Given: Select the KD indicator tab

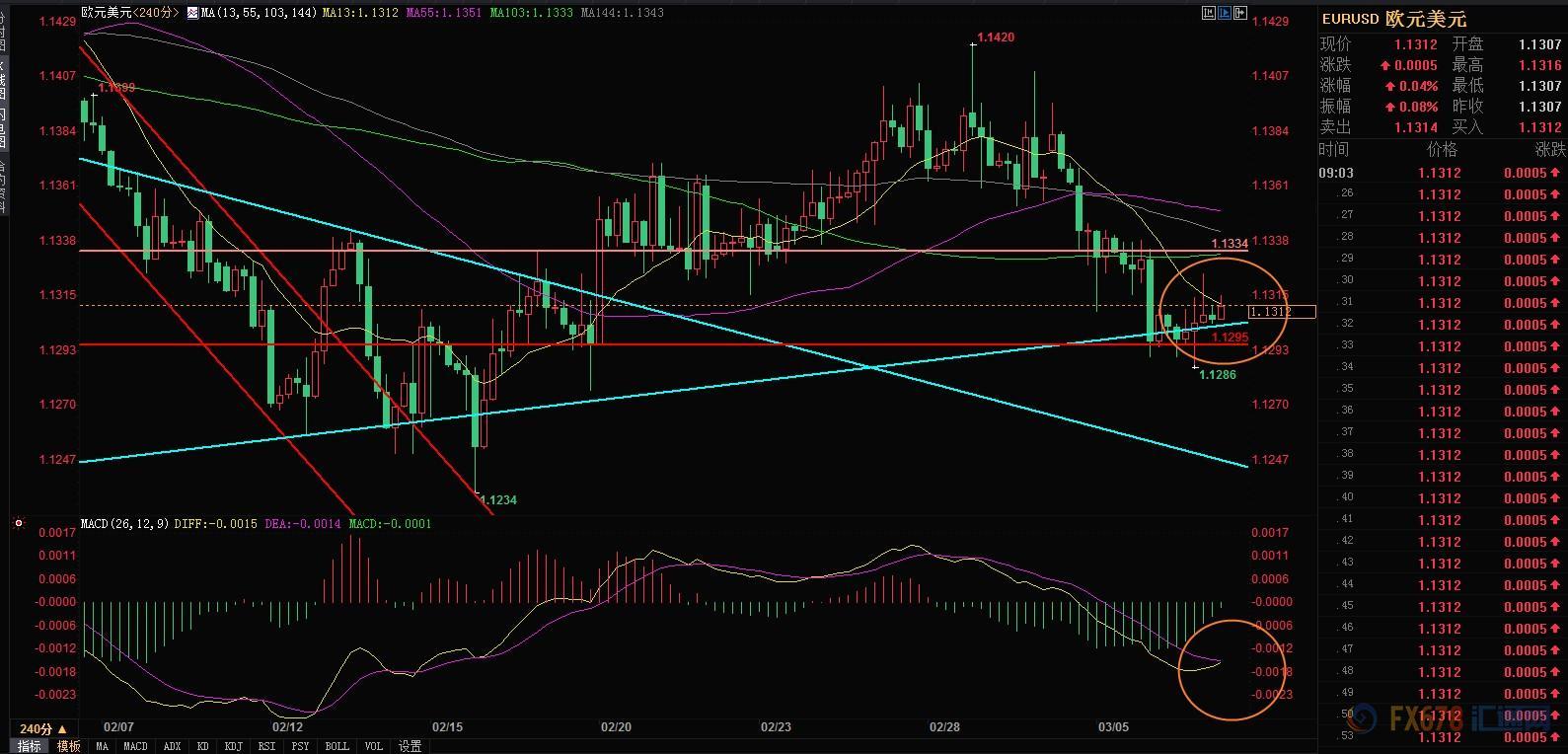Looking at the screenshot, I should pos(202,746).
